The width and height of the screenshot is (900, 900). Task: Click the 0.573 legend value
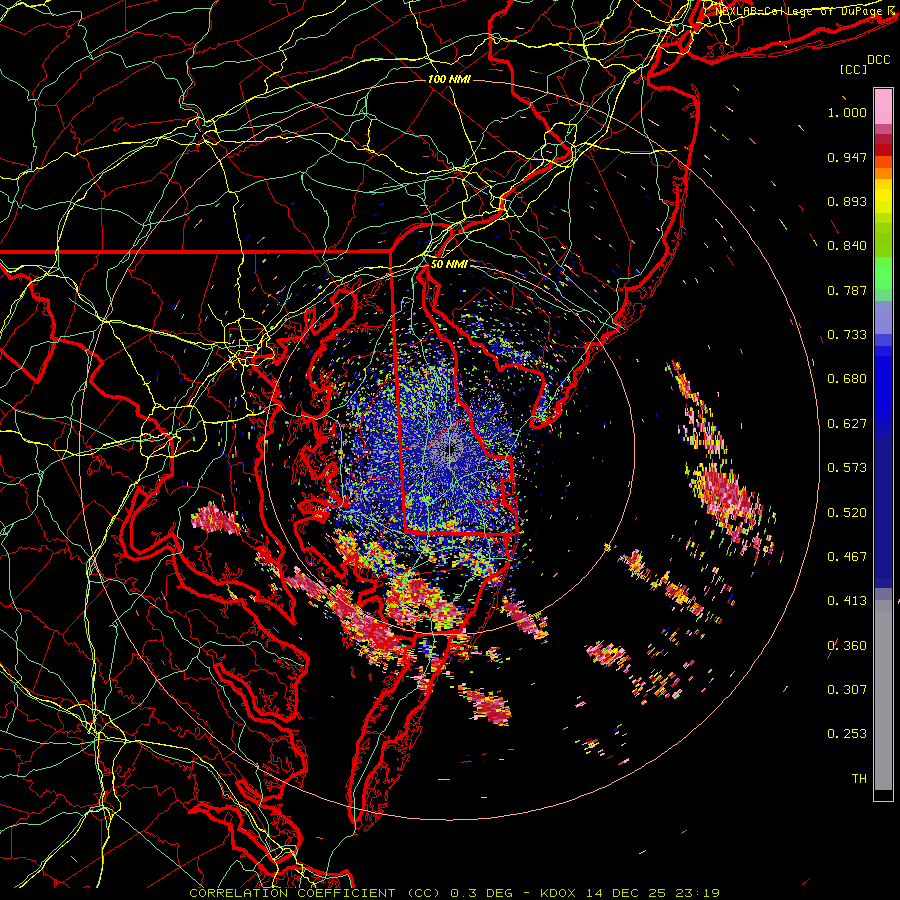tap(847, 468)
